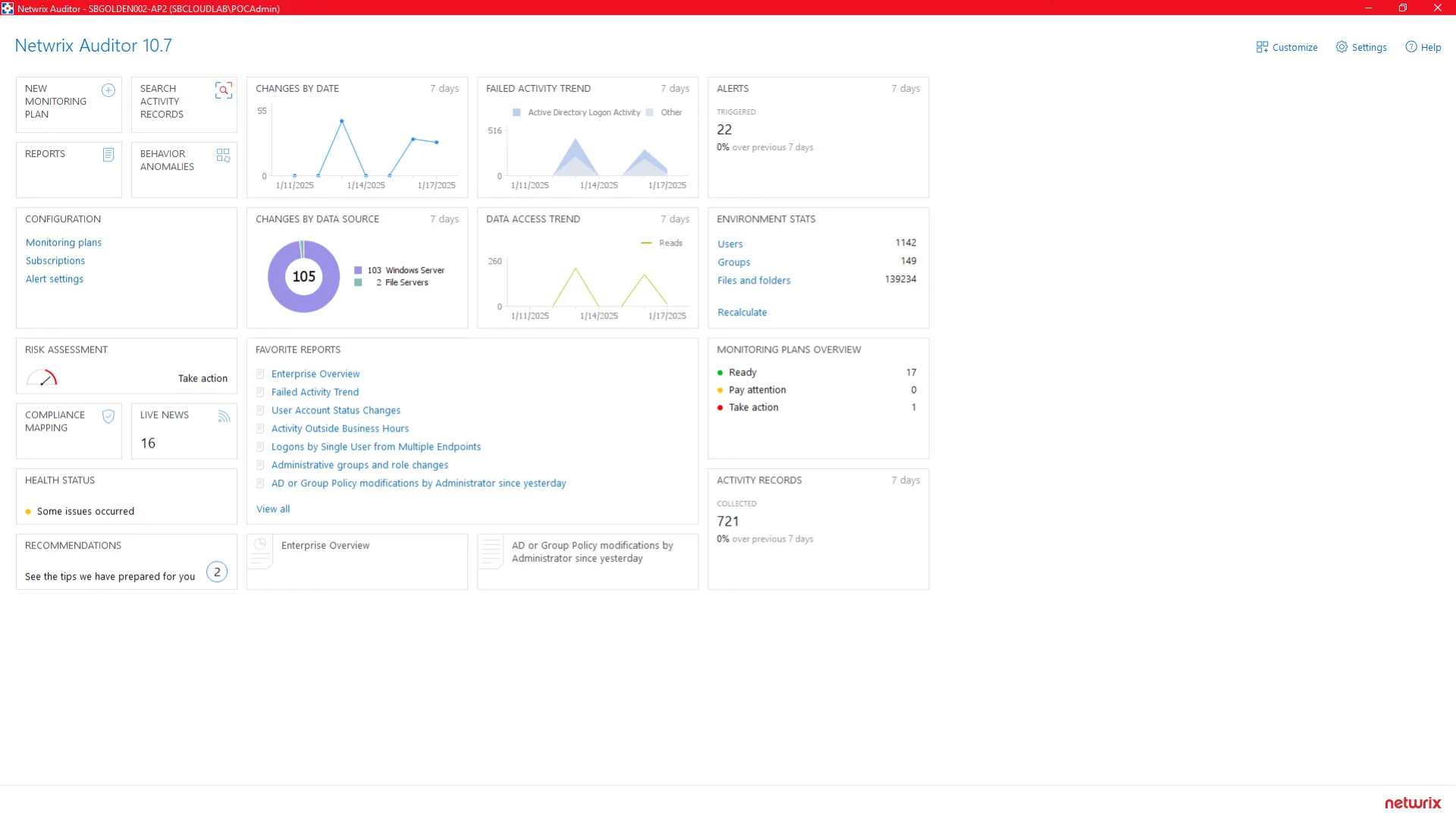Open the Behavior Anomalies grid icon

[223, 155]
